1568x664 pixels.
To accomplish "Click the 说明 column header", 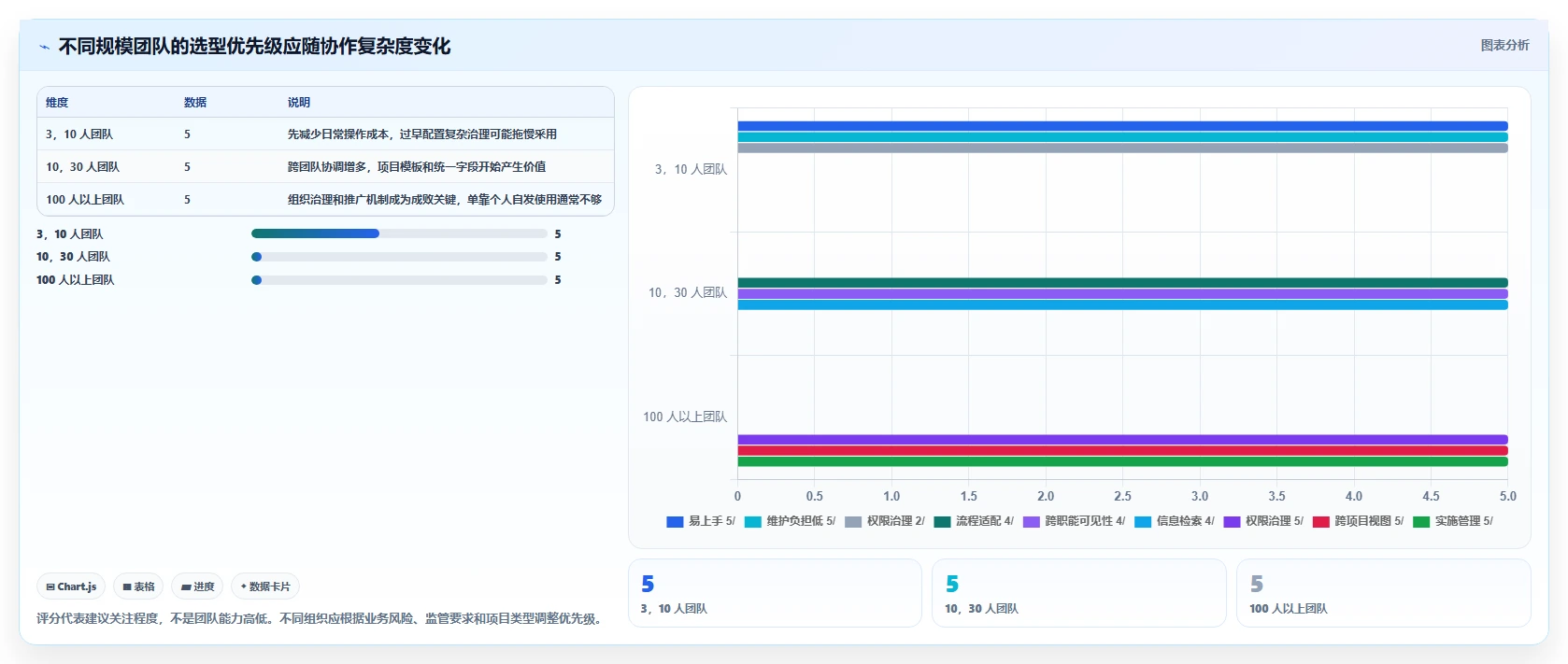I will [299, 103].
